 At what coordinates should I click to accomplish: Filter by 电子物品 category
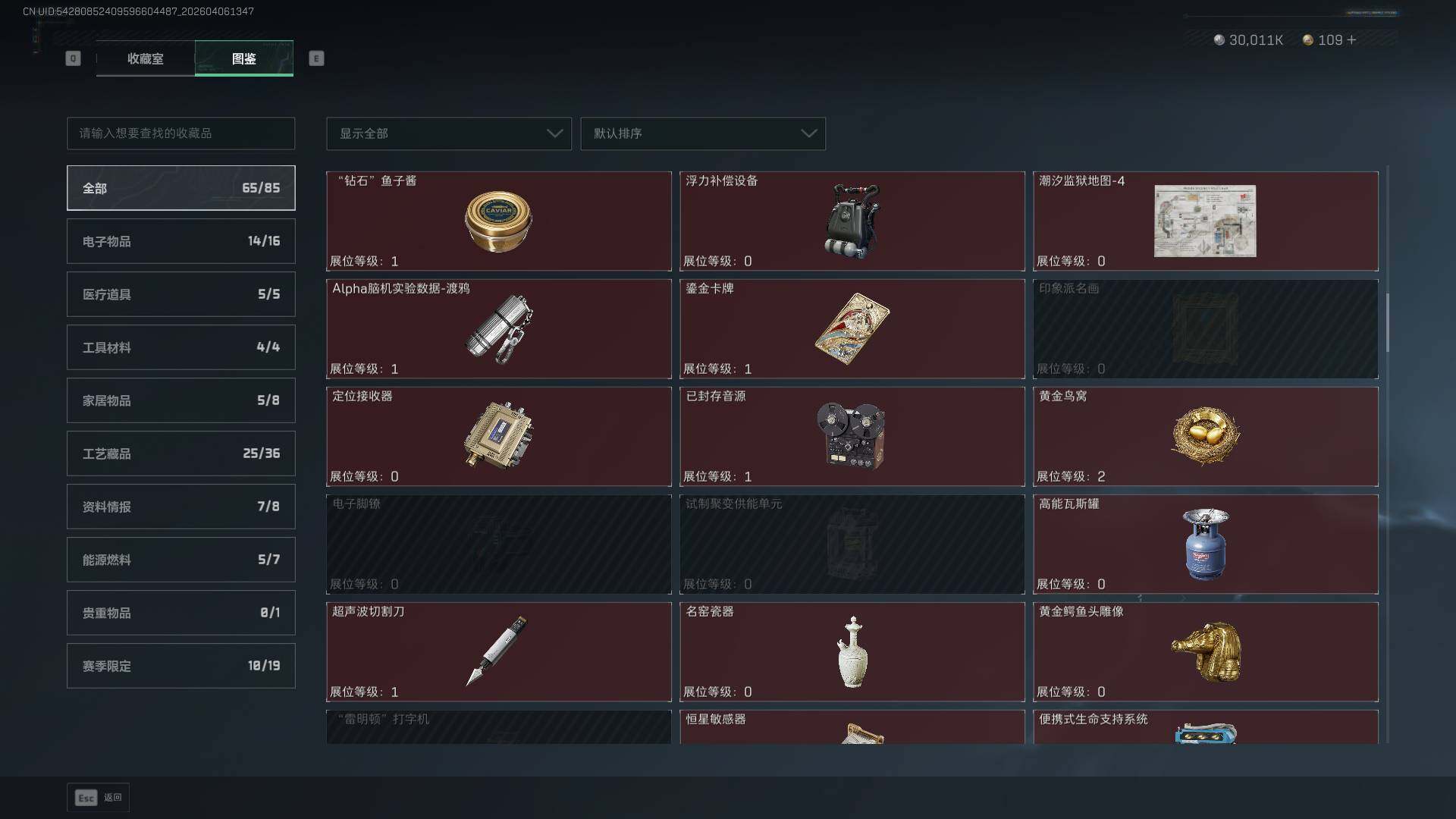click(x=181, y=241)
